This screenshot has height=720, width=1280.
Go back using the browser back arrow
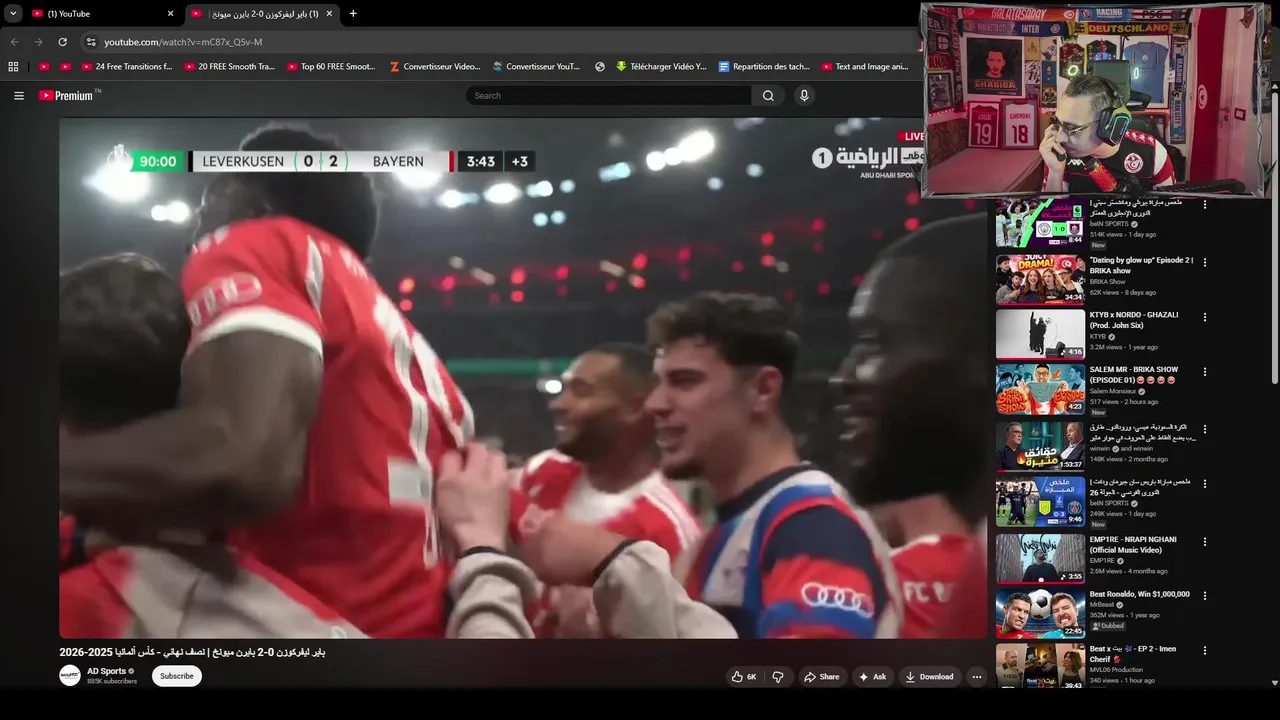pos(15,42)
